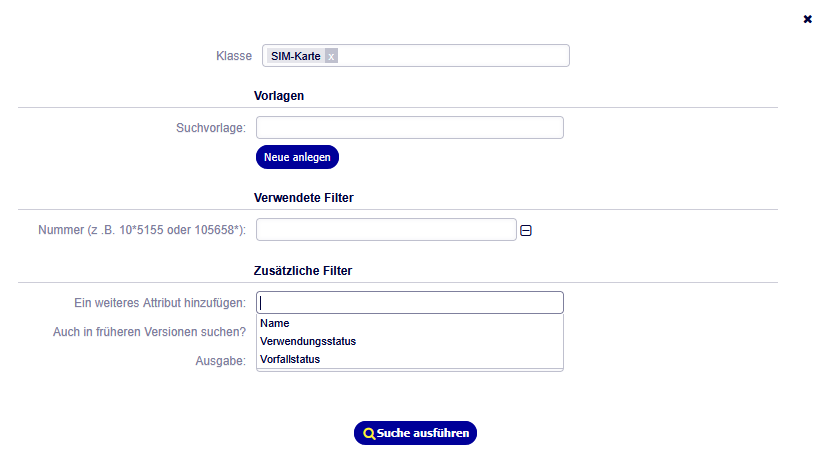
Task: Click the Zusätzliche Filter section heading
Action: (303, 270)
